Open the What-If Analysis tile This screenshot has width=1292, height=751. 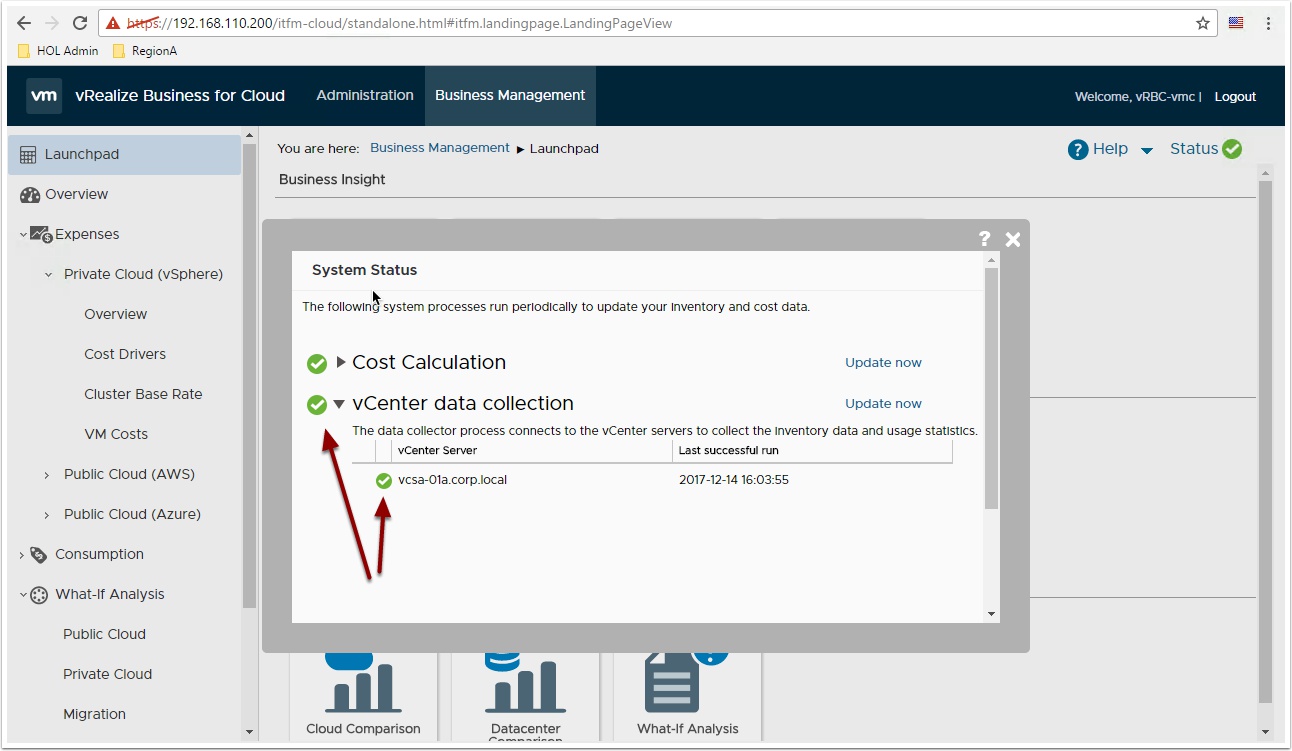[x=687, y=696]
